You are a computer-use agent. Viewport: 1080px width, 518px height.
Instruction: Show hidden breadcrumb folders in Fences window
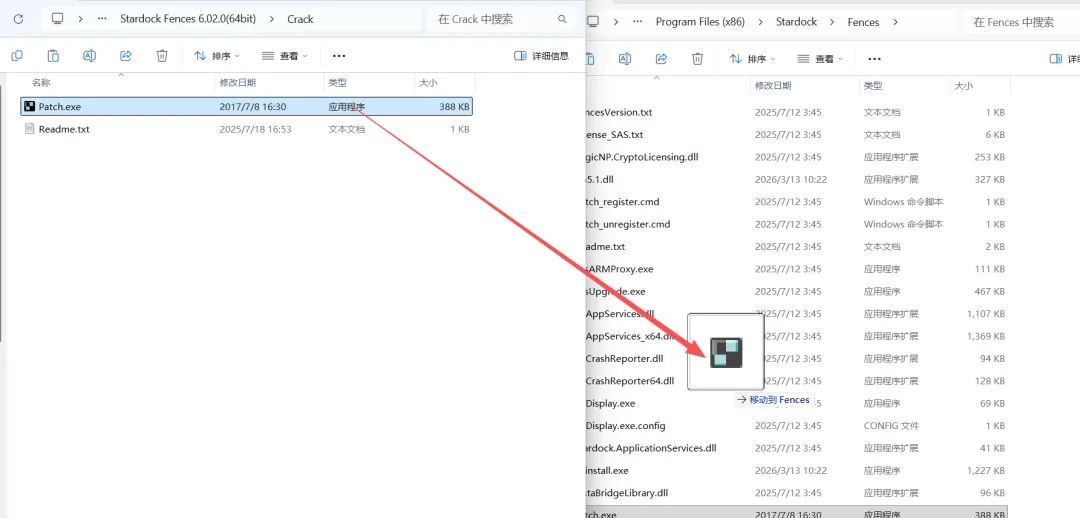click(x=638, y=22)
